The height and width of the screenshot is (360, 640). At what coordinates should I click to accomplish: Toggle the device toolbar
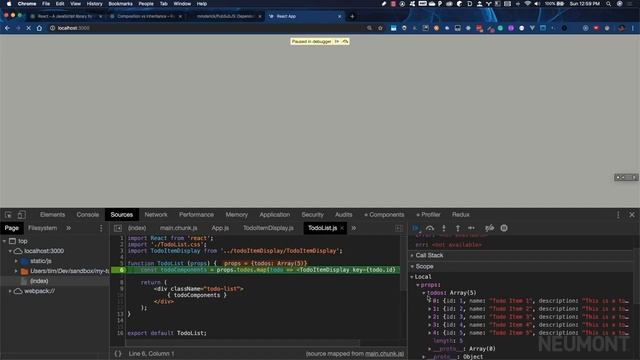point(21,215)
